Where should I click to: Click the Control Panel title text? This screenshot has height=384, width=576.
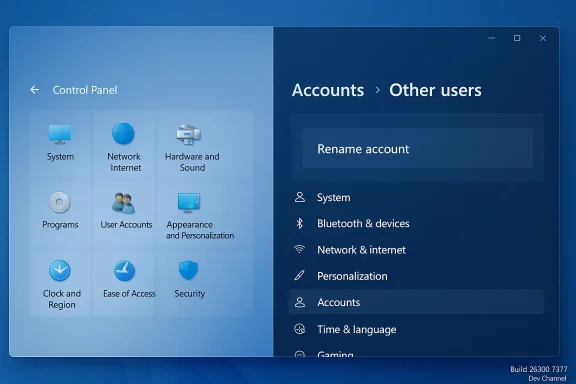85,90
